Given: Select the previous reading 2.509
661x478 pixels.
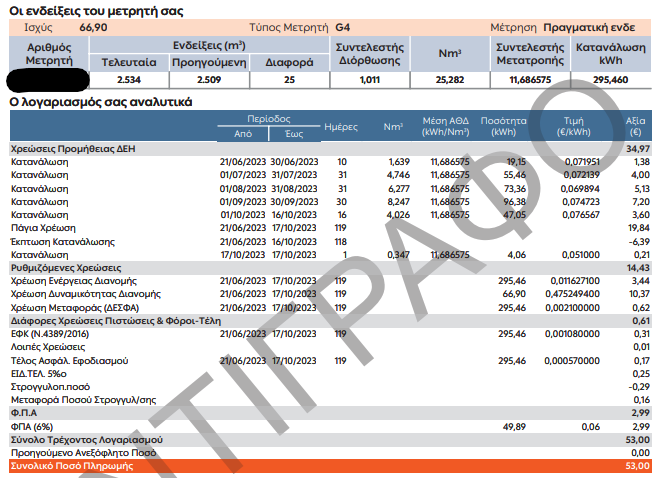Looking at the screenshot, I should pyautogui.click(x=209, y=80).
